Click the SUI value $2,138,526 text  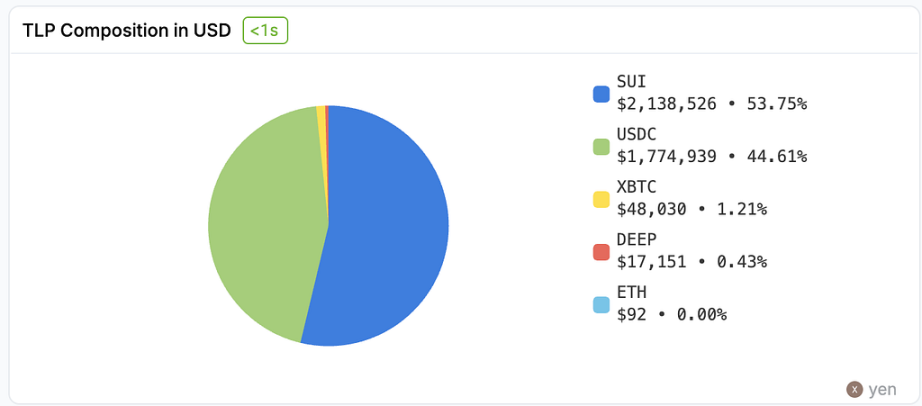tap(667, 103)
